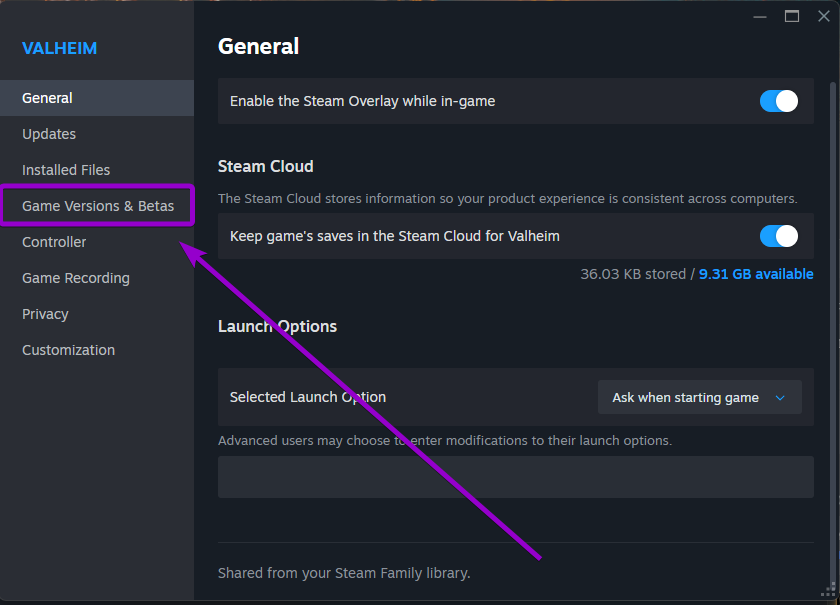The height and width of the screenshot is (605, 840).
Task: Click the VALHEIM title heading
Action: (x=59, y=48)
